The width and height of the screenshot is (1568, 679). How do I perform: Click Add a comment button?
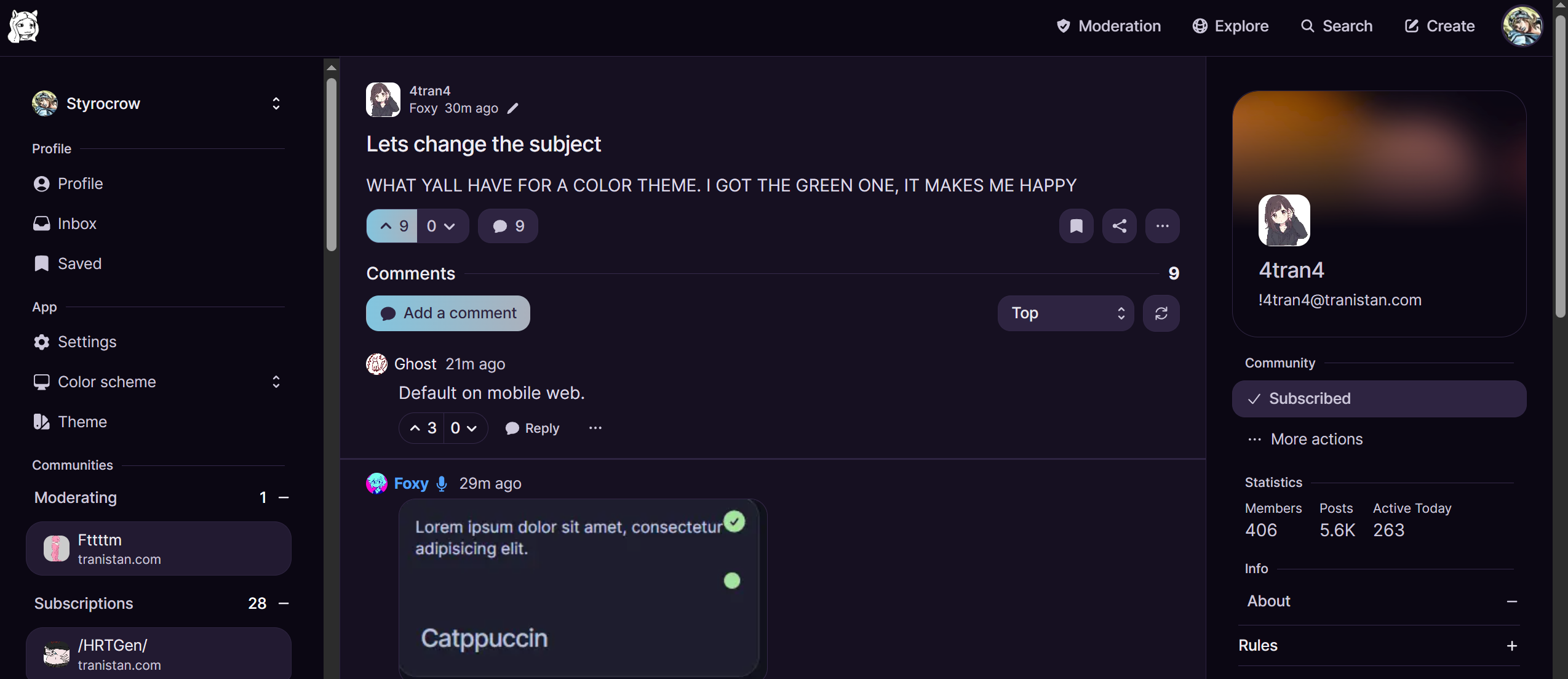[x=448, y=313]
